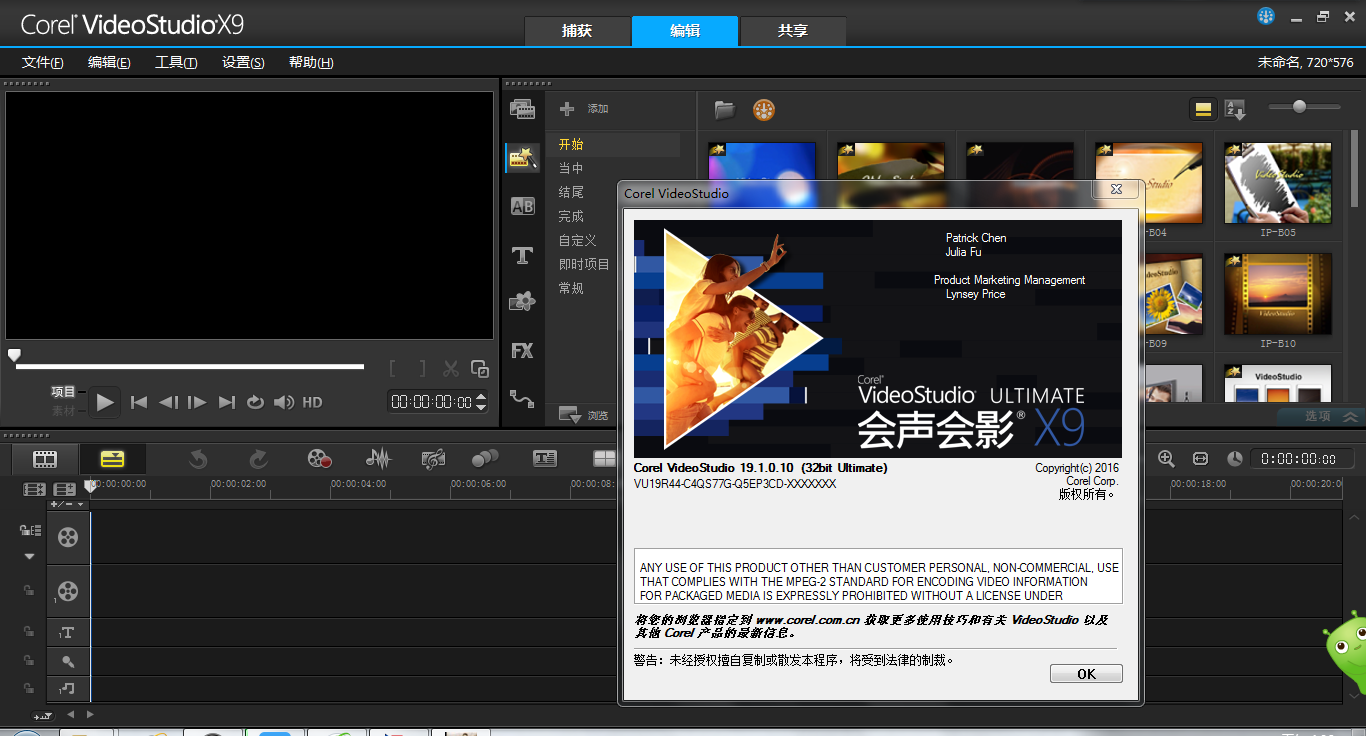This screenshot has height=736, width=1366.
Task: Toggle the lock on the music track
Action: click(x=29, y=689)
